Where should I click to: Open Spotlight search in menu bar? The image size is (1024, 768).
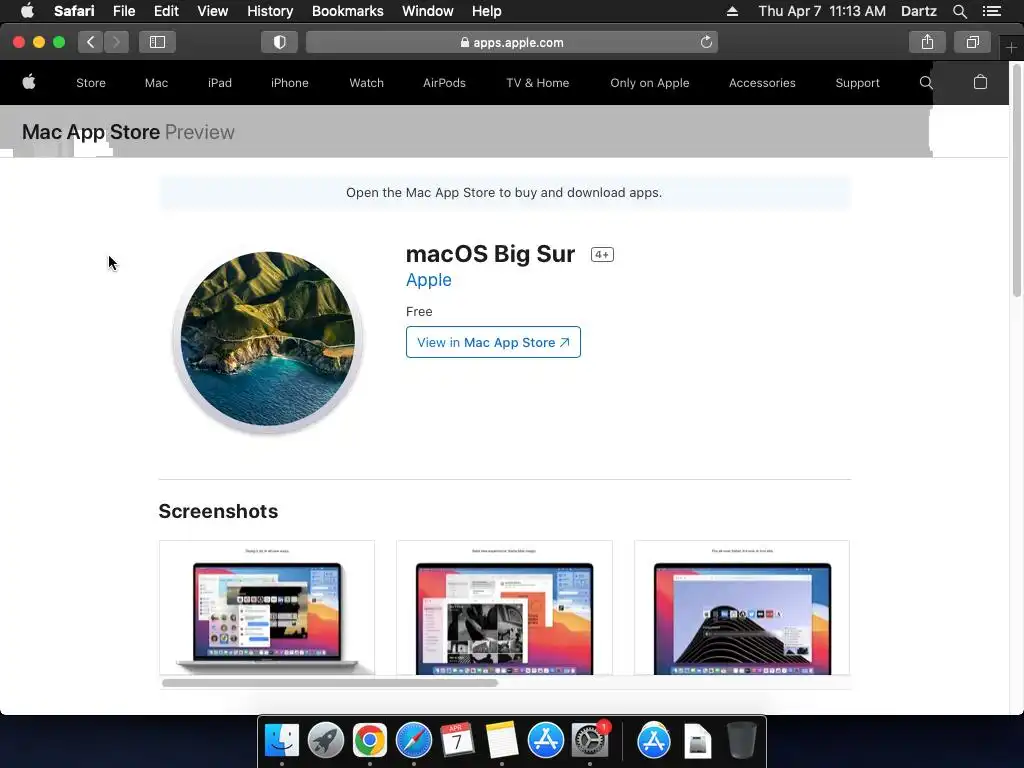(x=959, y=11)
